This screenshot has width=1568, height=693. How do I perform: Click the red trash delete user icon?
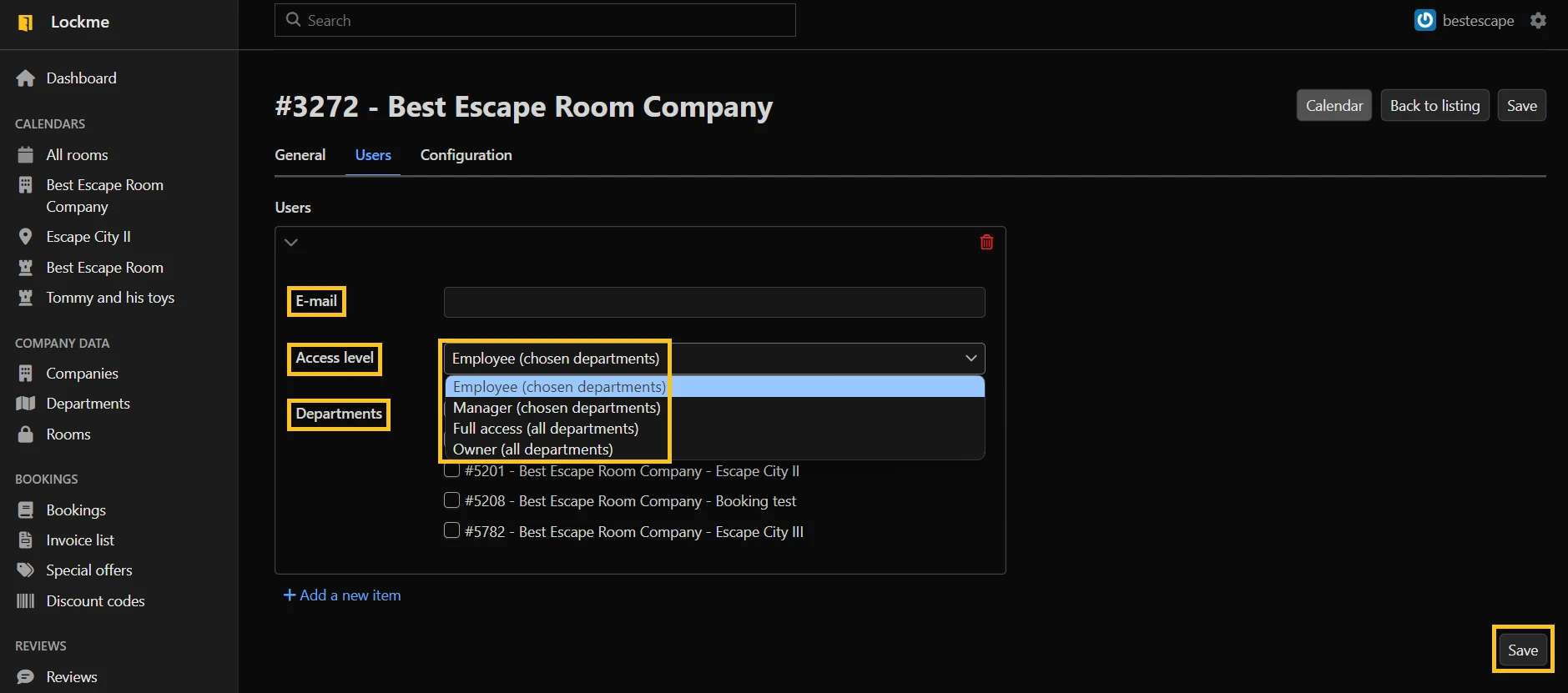coord(986,242)
